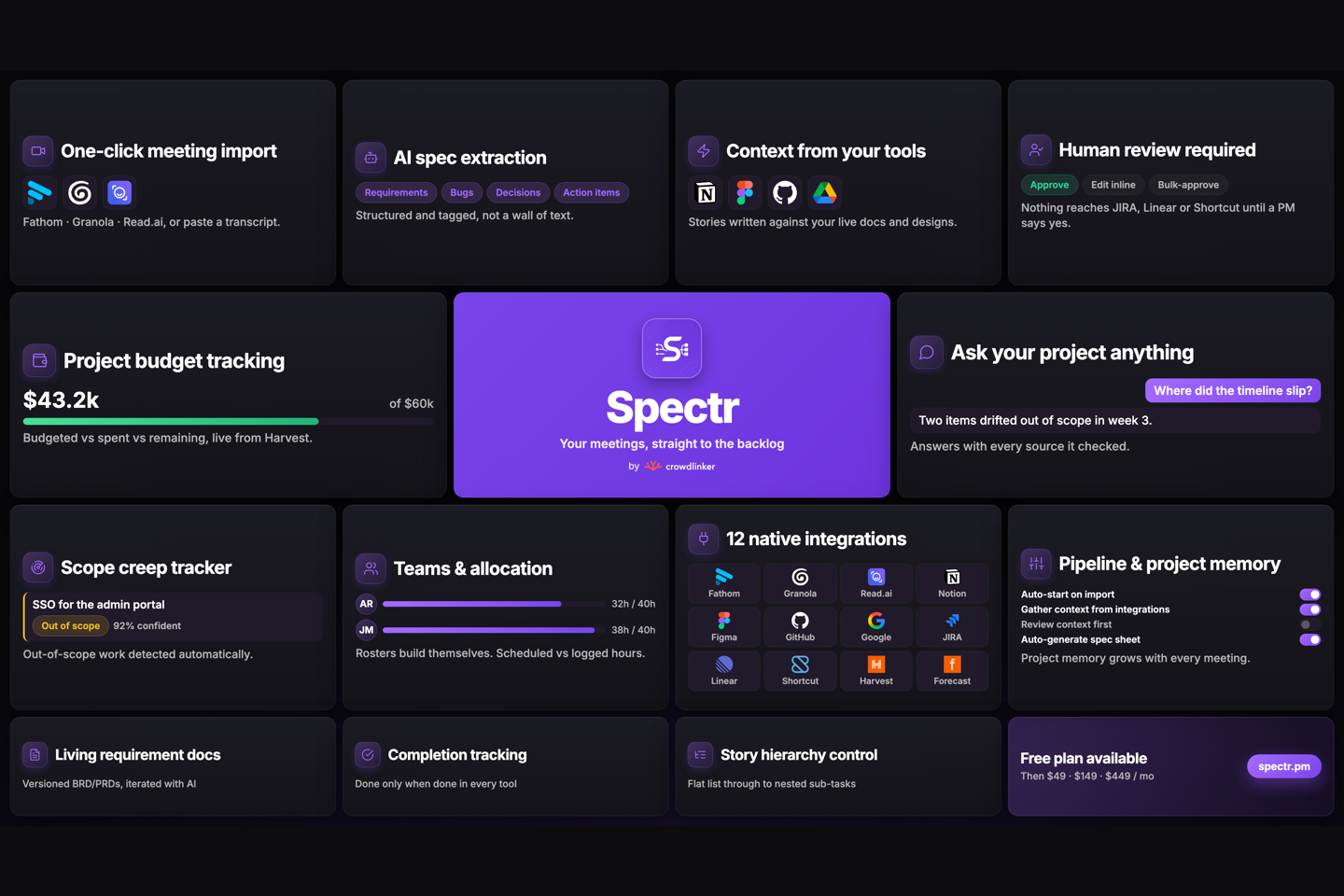Select the Google tile in the integrations grid
1344x896 pixels.
[x=876, y=626]
